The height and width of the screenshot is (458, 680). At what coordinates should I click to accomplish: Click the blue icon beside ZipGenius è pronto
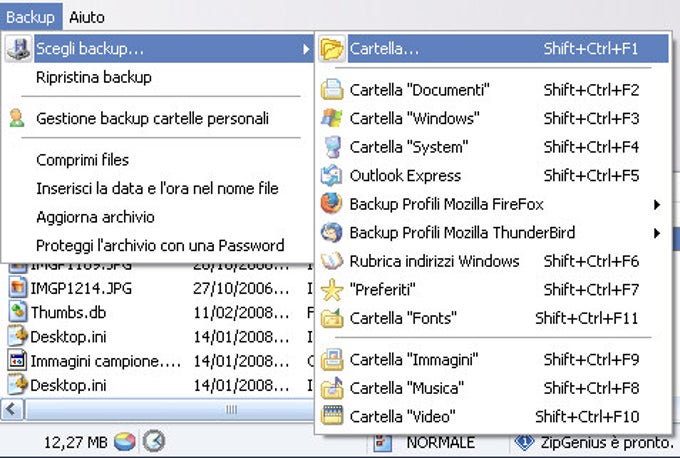coord(524,442)
